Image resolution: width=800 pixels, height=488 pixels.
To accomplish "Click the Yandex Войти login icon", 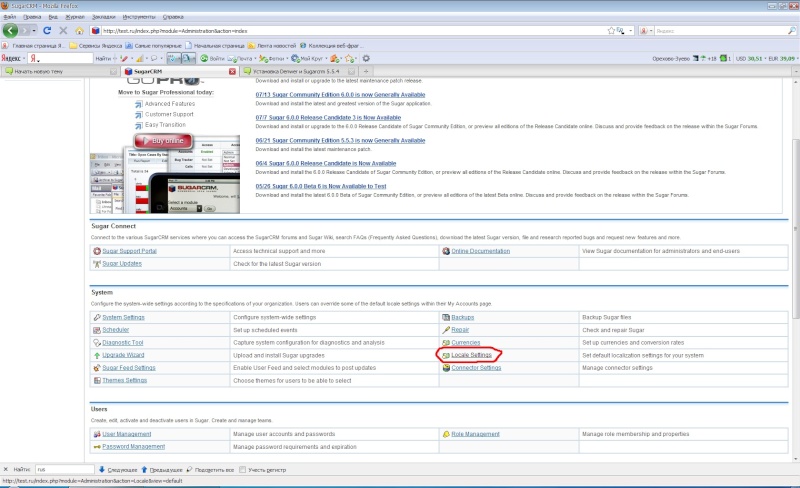I will click(204, 58).
